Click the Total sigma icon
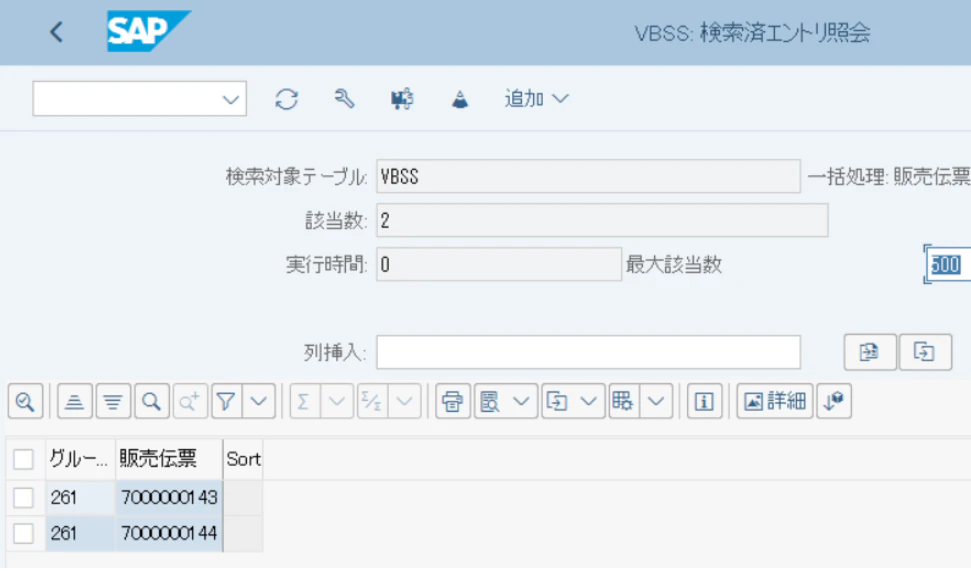The image size is (971, 571). pyautogui.click(x=304, y=401)
